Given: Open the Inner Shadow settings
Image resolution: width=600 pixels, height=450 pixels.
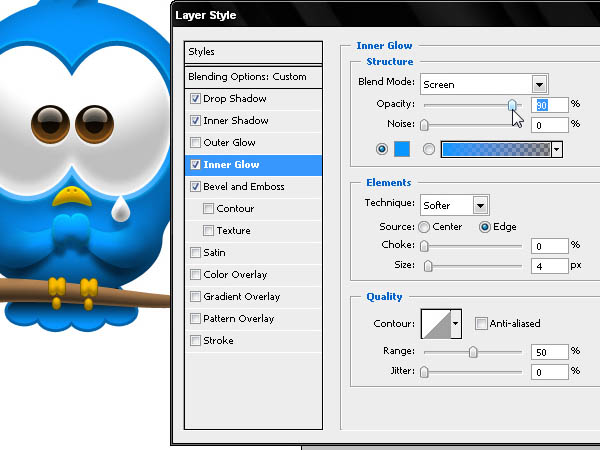Looking at the screenshot, I should (x=236, y=121).
